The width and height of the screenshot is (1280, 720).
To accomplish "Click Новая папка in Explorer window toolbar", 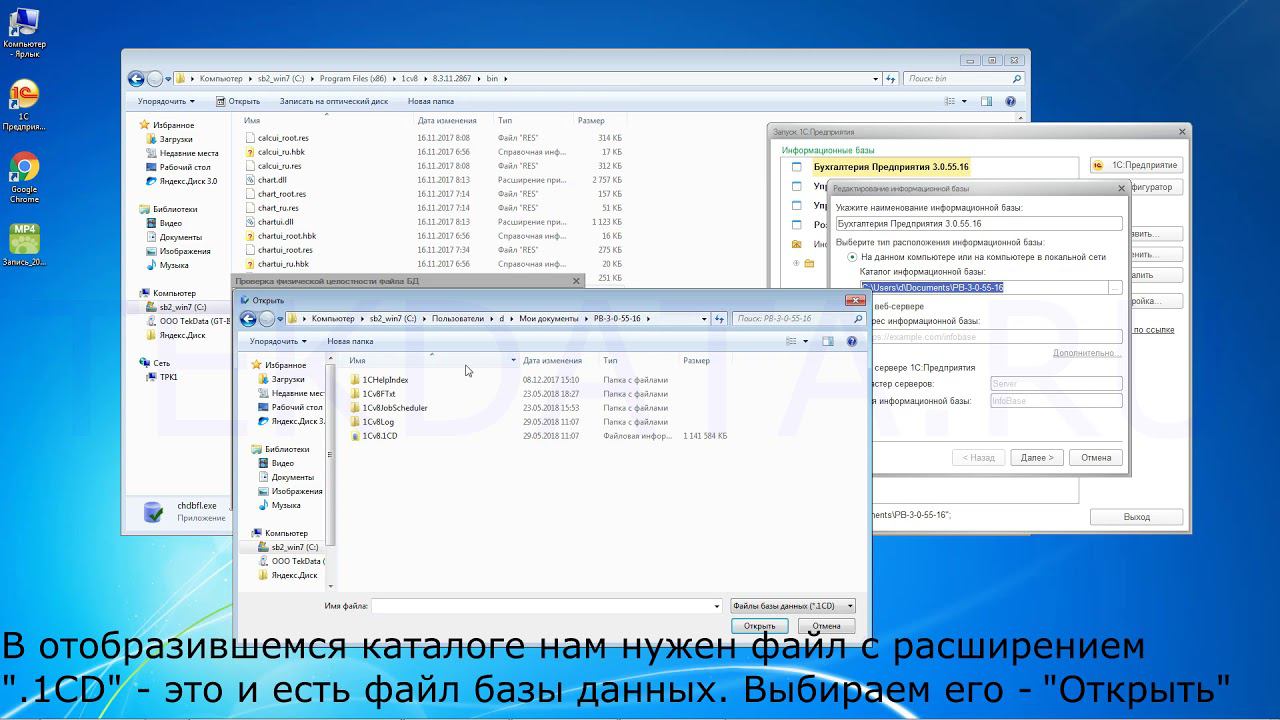I will (431, 101).
